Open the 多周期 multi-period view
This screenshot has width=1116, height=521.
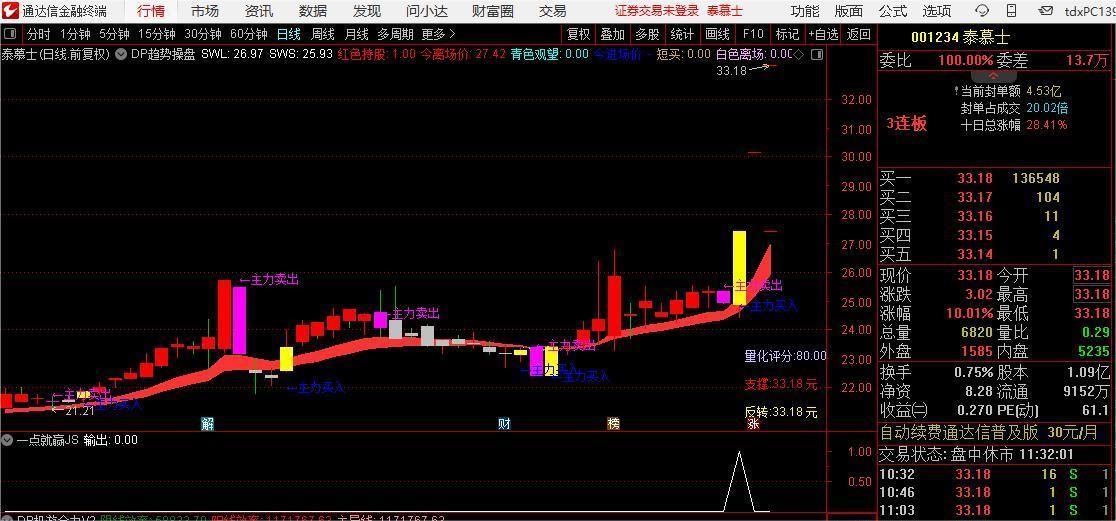[396, 34]
